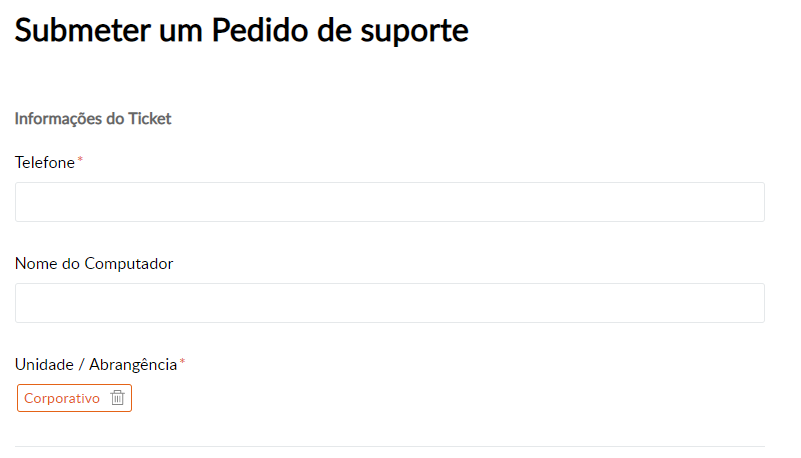Focus the Telefone input field
801x458 pixels.
point(389,202)
